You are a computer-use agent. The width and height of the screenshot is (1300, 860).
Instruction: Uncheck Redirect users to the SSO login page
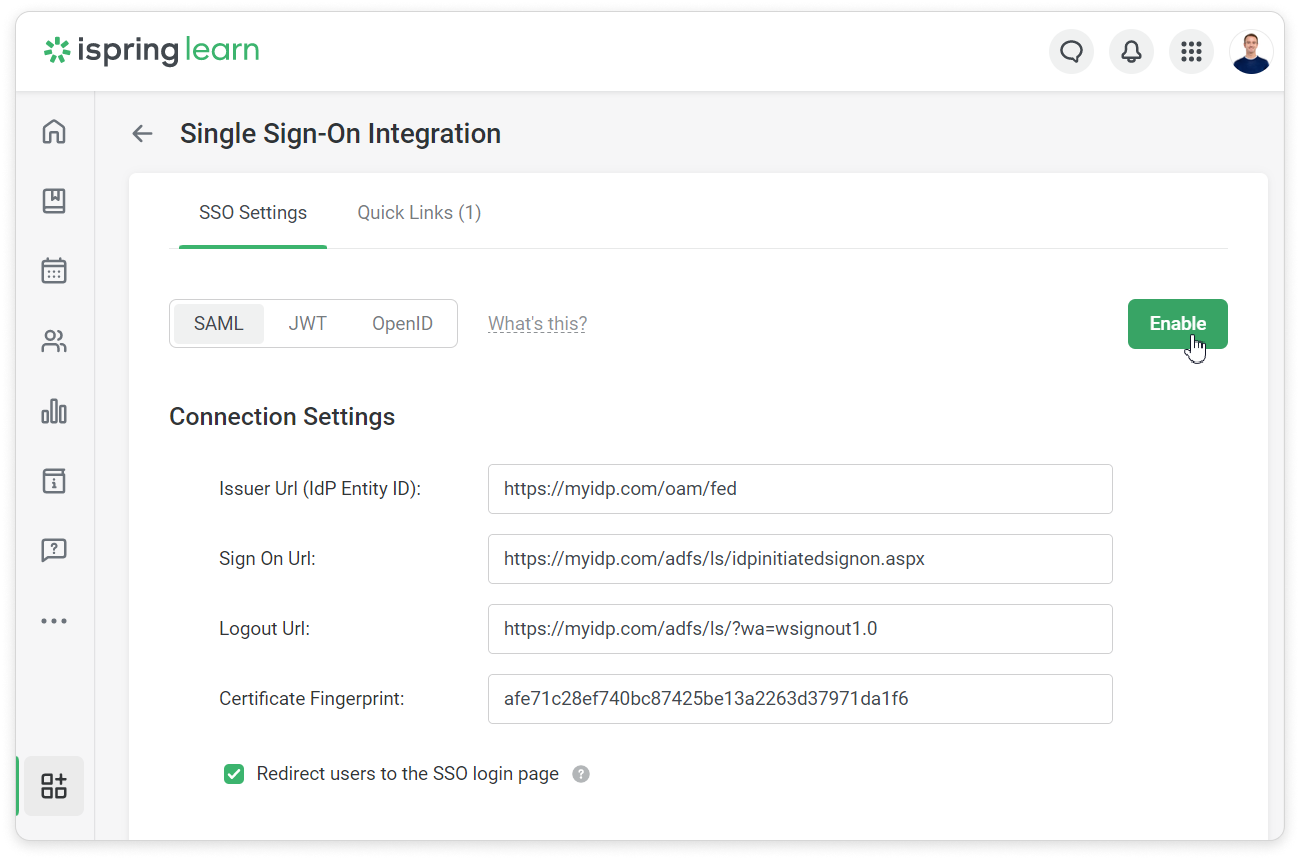tap(233, 773)
